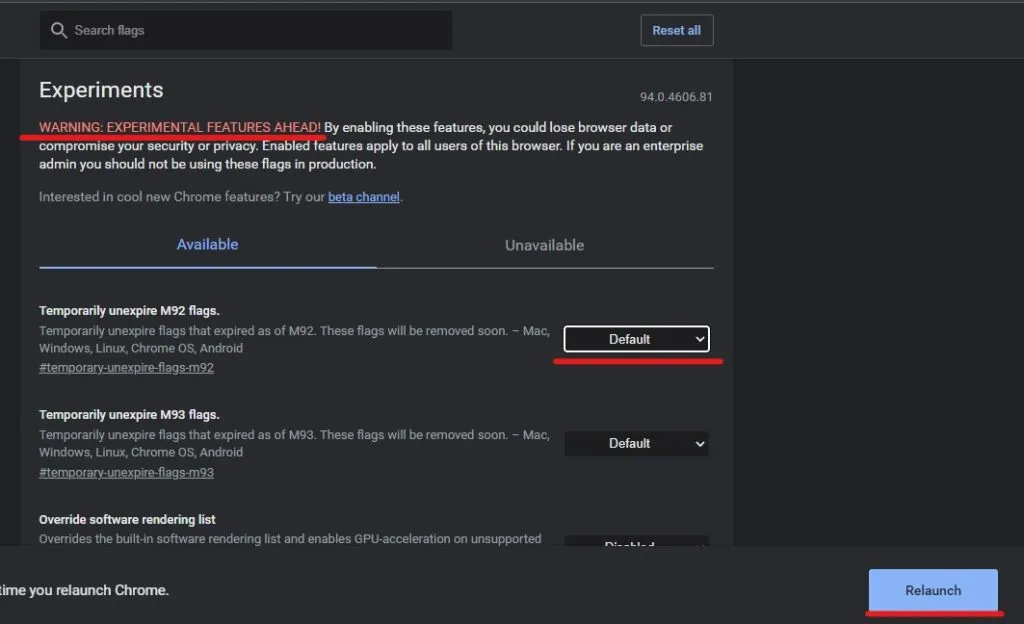Click the search magnifying glass icon

pyautogui.click(x=59, y=30)
